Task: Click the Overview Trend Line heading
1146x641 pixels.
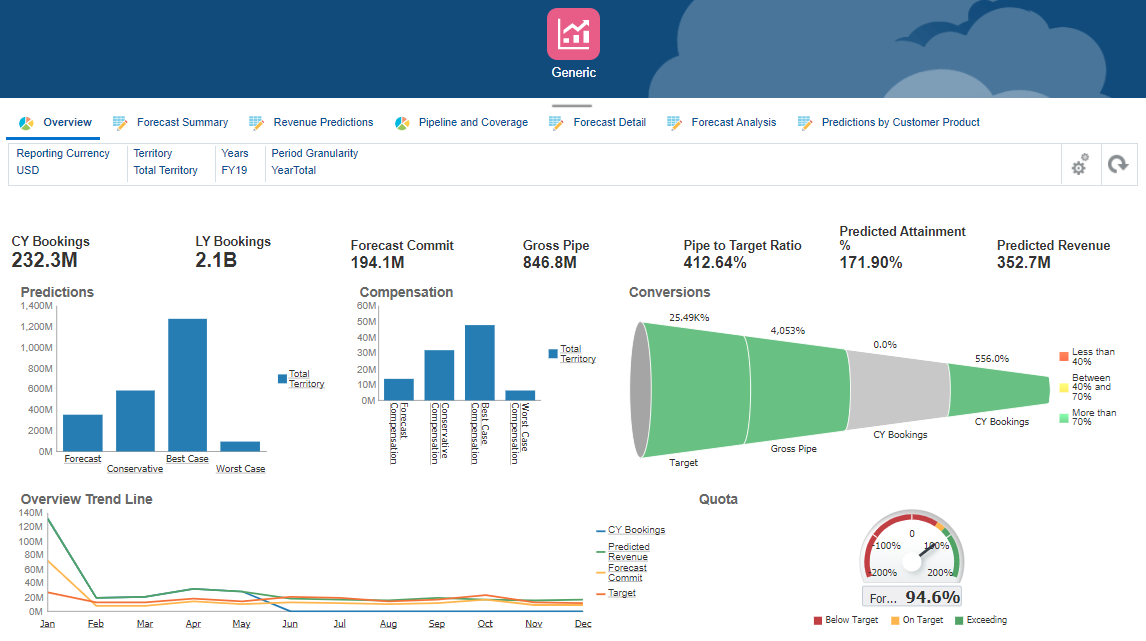Action: click(86, 499)
